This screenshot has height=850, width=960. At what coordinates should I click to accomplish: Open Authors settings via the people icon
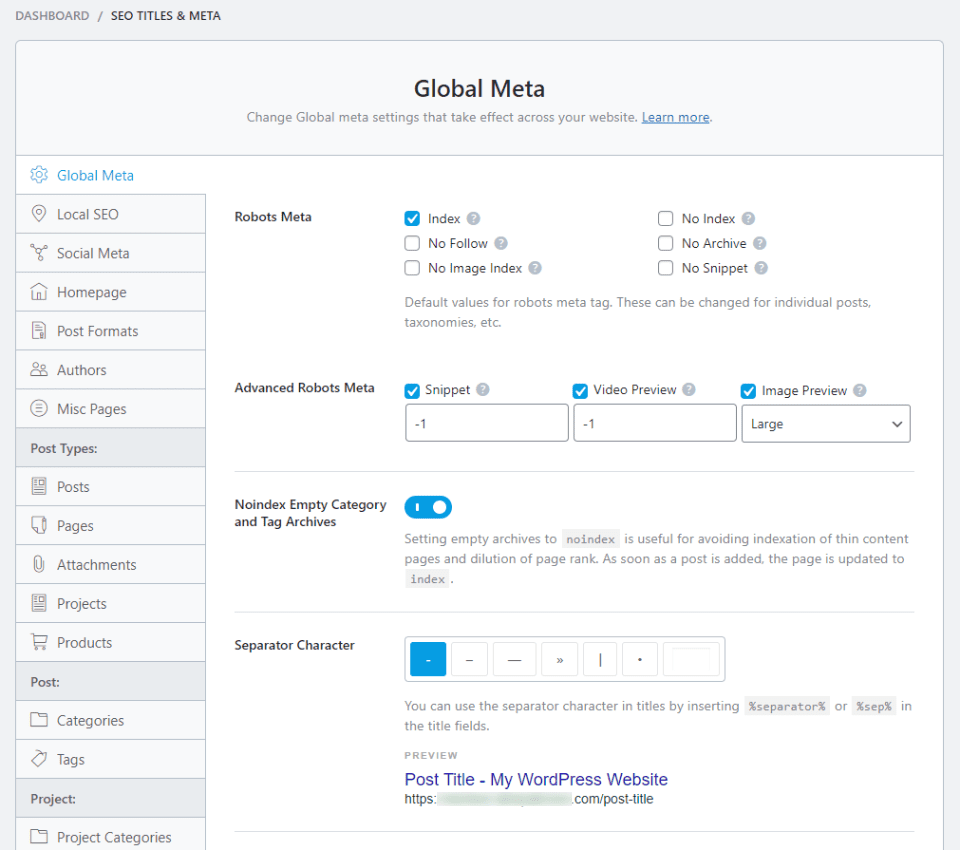point(39,369)
